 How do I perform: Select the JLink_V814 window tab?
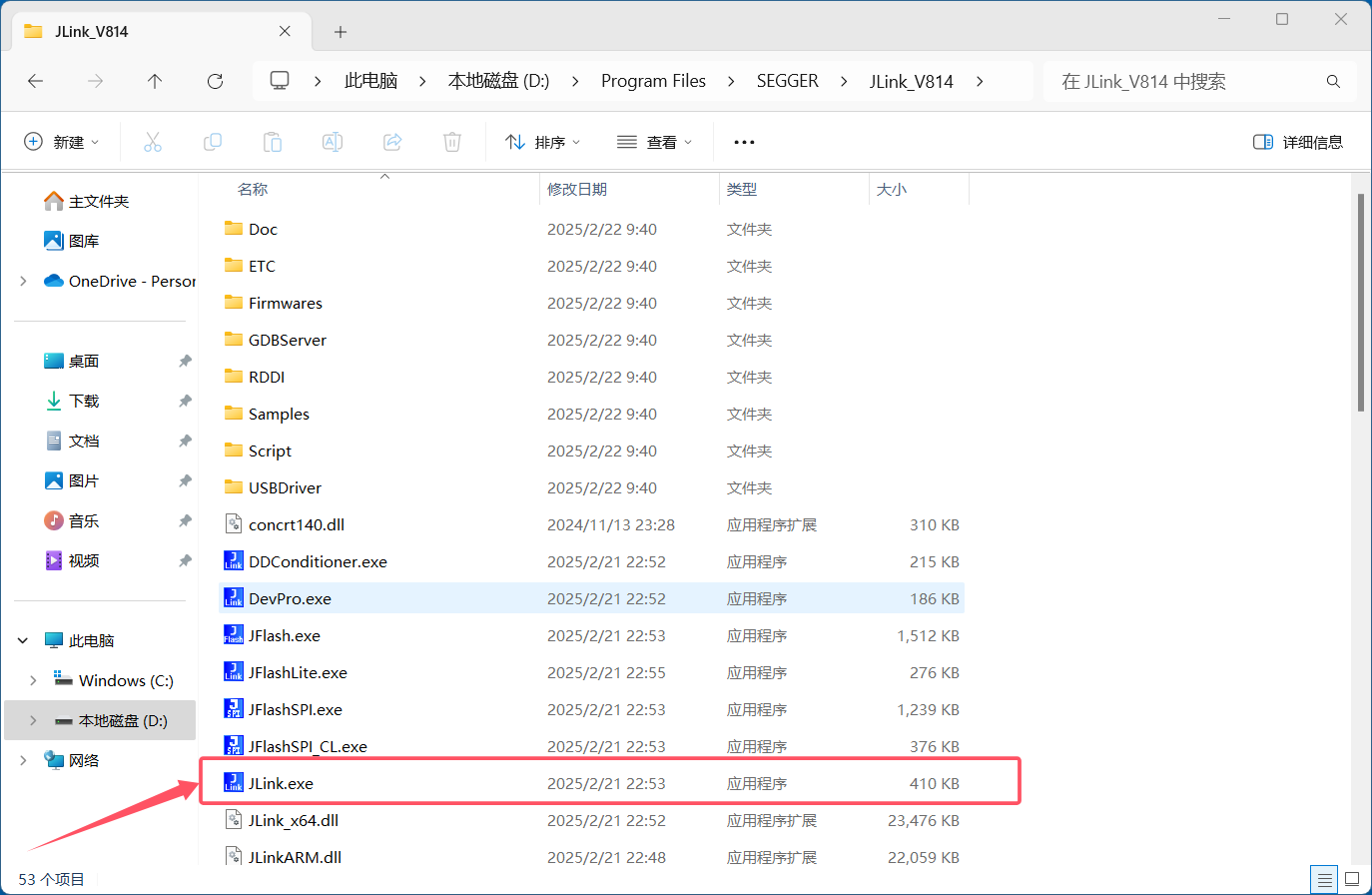pyautogui.click(x=160, y=31)
